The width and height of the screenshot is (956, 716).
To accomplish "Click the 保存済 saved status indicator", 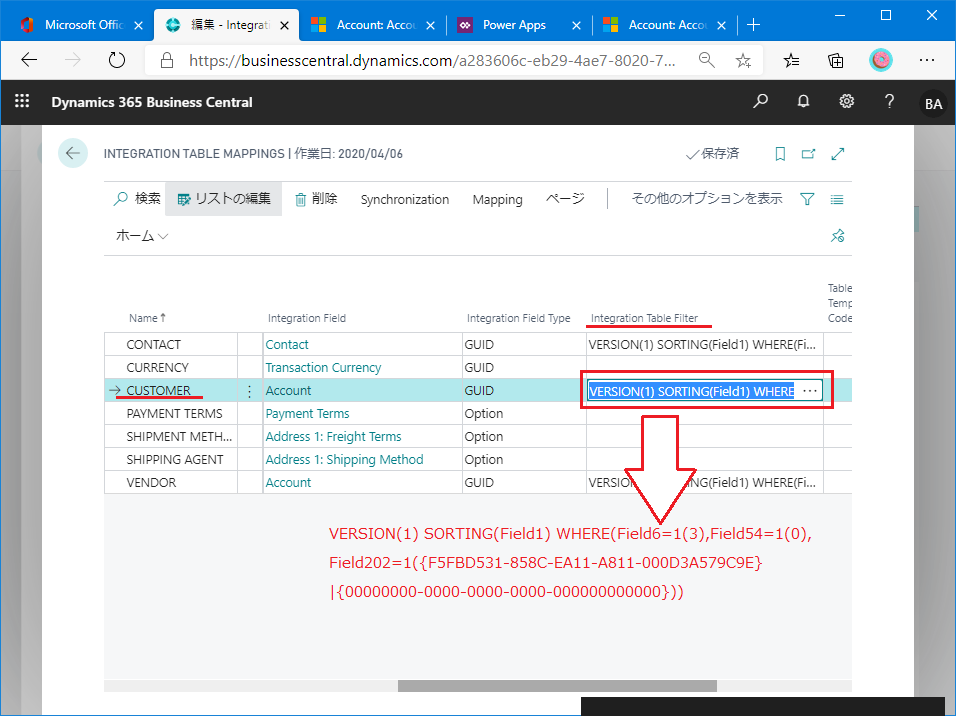I will click(712, 154).
